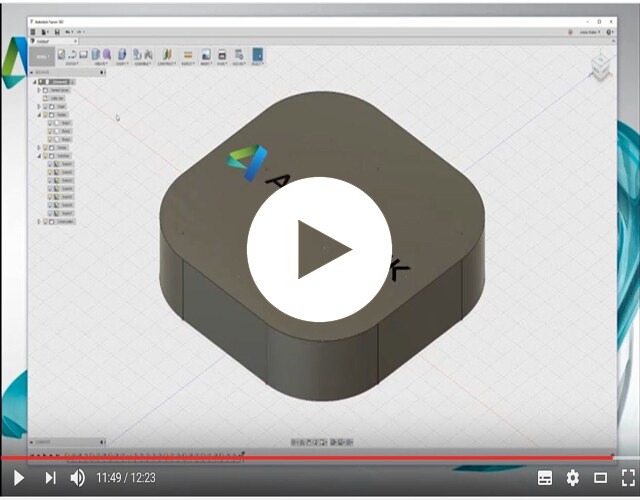640x500 pixels.
Task: Toggle the Bodies folder lightbulb
Action: click(x=46, y=115)
